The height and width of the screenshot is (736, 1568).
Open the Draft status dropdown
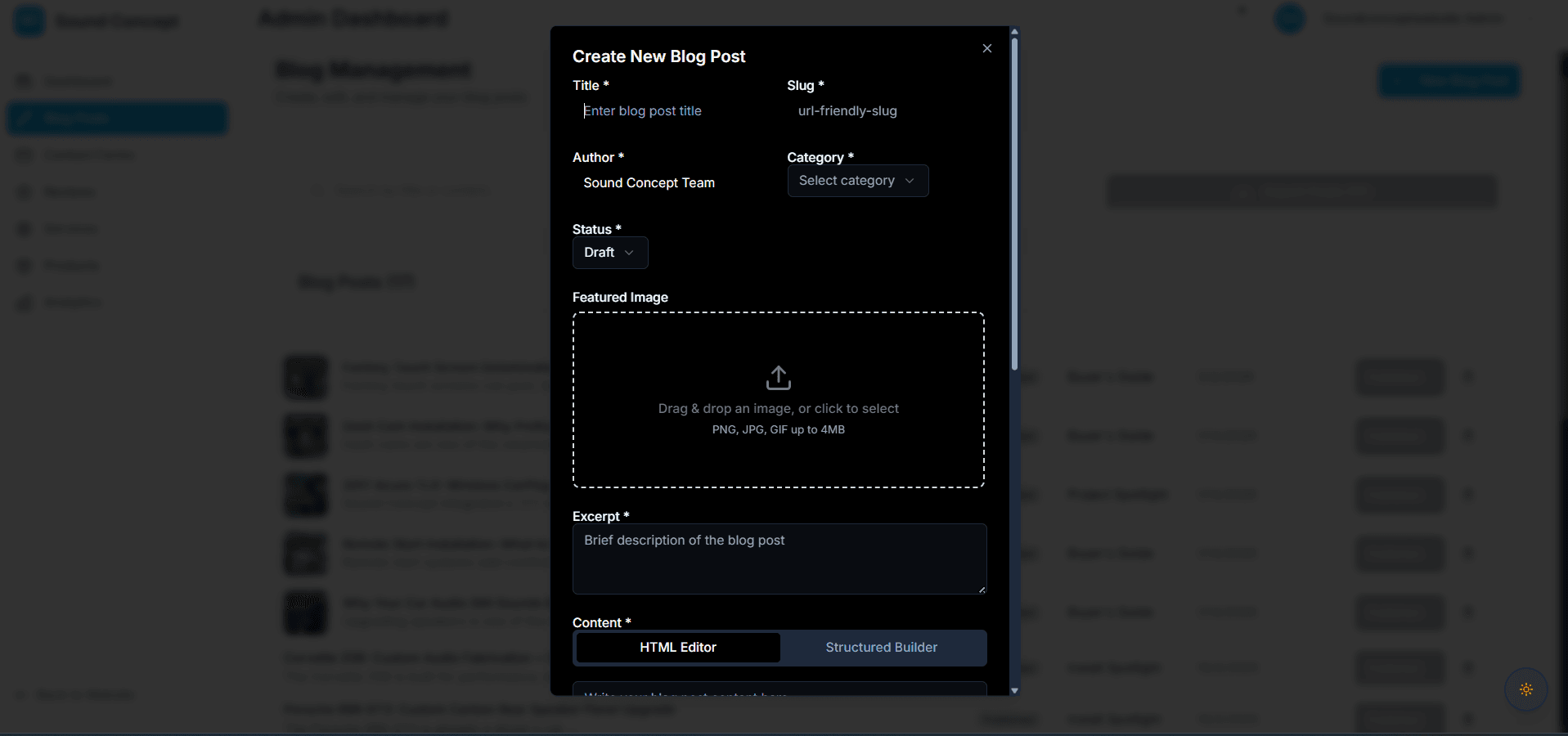610,253
